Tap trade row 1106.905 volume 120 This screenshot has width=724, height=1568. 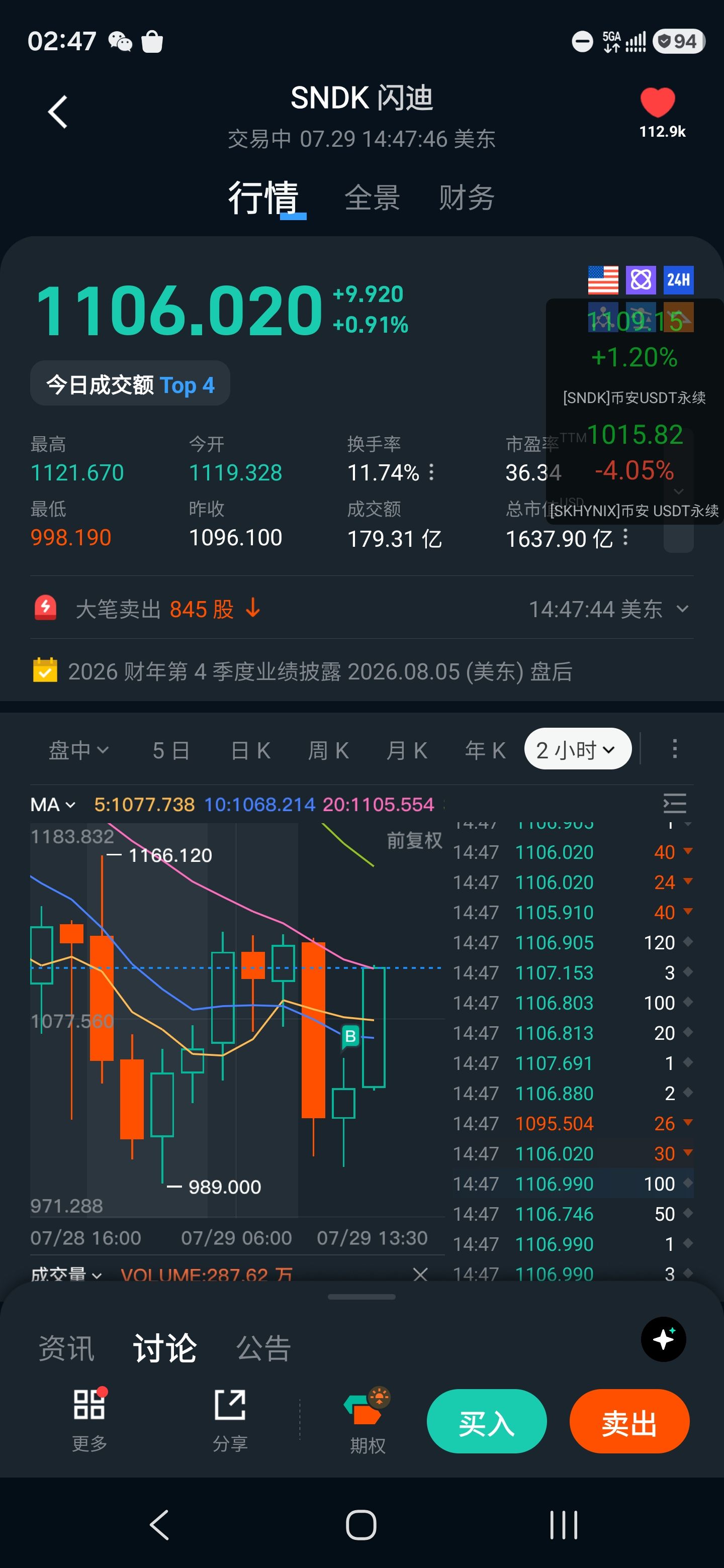click(x=573, y=942)
